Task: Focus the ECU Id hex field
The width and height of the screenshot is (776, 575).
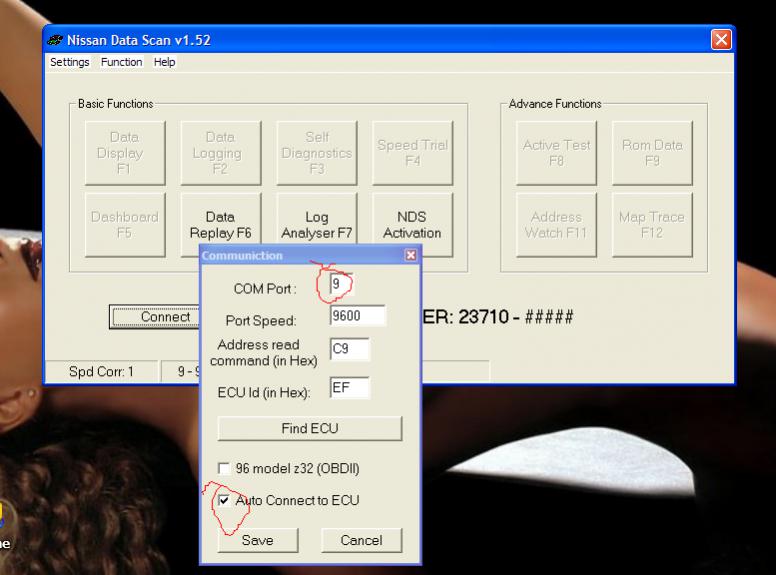Action: (349, 387)
